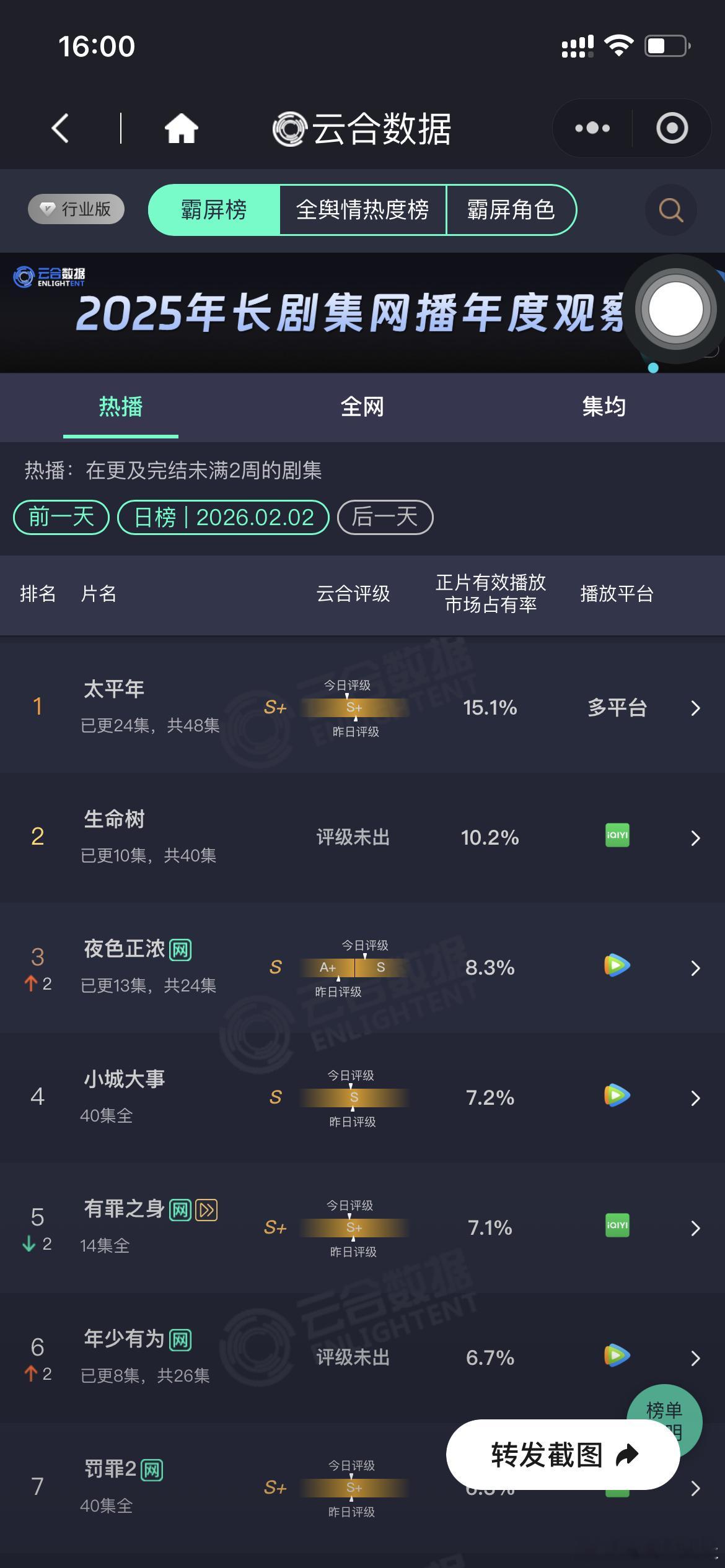Image resolution: width=725 pixels, height=1568 pixels.
Task: Open the 日榜 2026.02.02 date selector
Action: point(223,517)
